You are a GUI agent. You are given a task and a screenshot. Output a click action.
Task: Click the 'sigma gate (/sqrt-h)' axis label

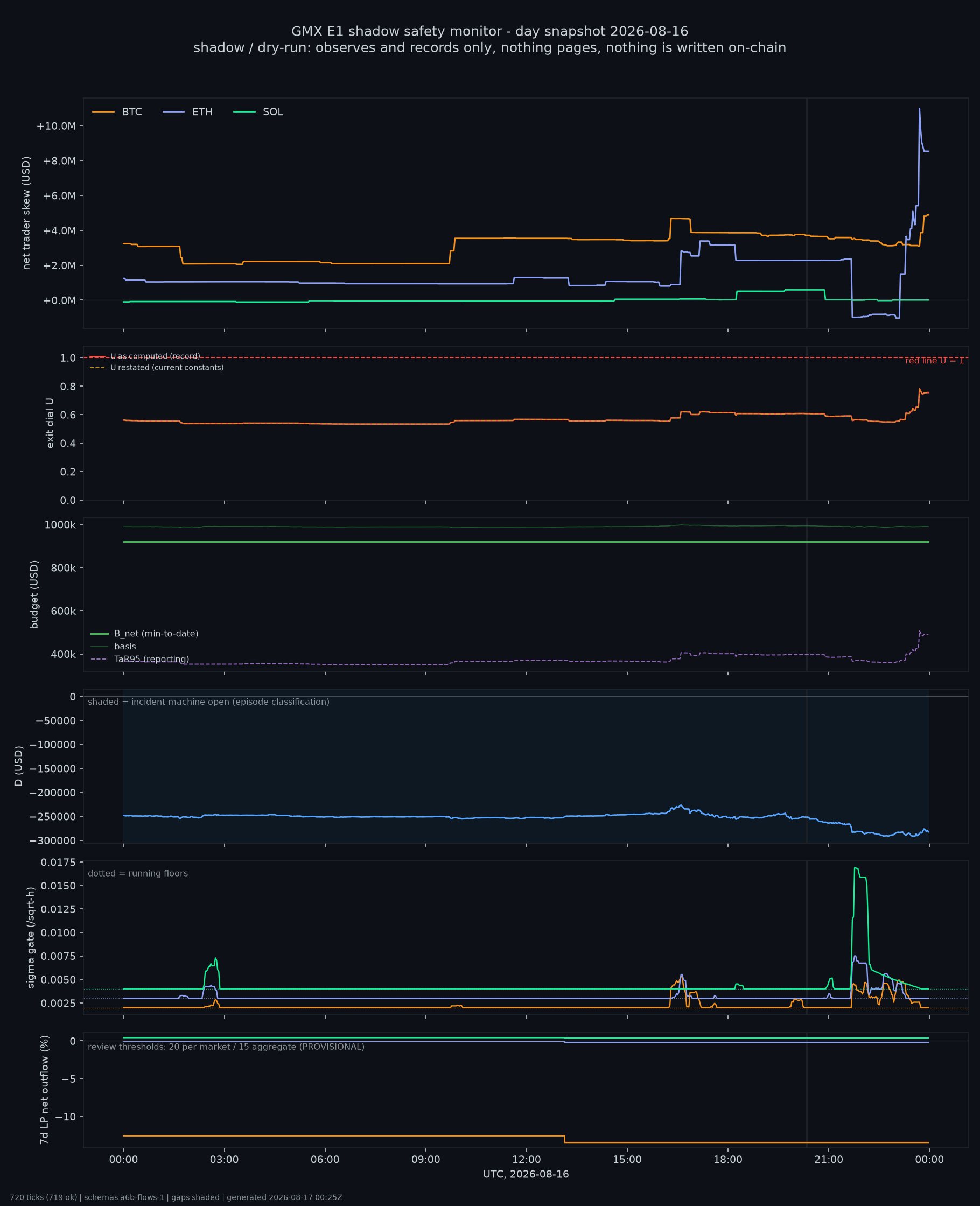(x=31, y=937)
